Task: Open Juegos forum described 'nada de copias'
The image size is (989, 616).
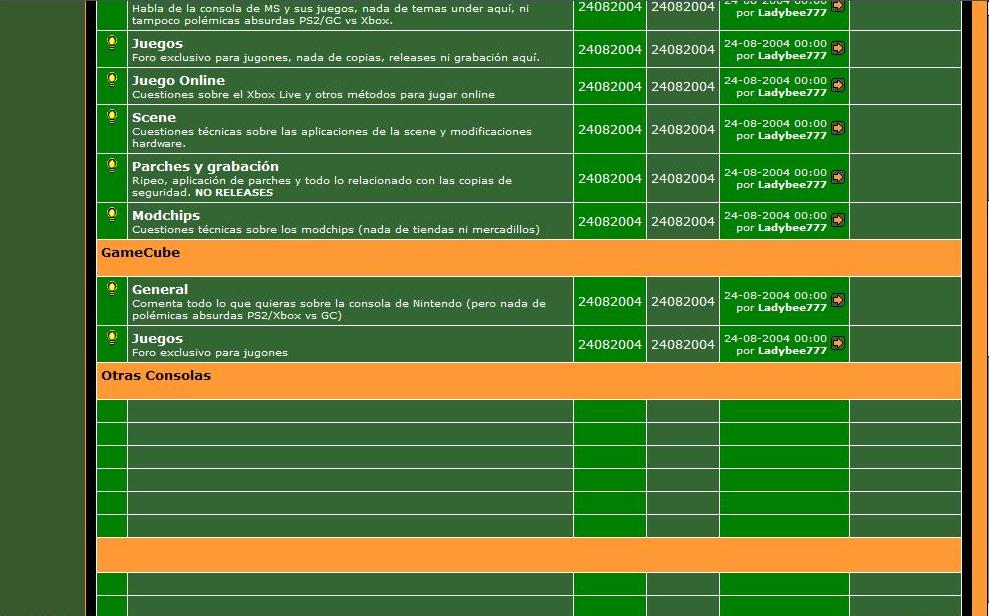Action: point(157,44)
